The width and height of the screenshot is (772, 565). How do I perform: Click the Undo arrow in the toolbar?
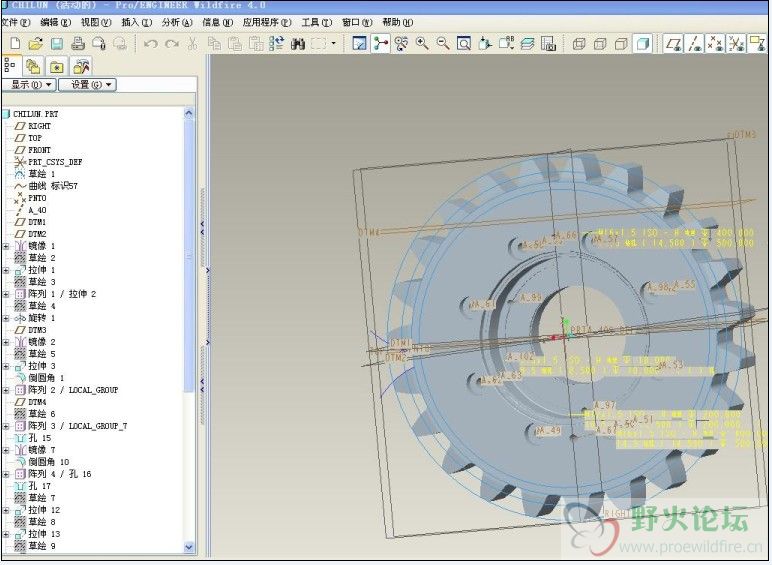pyautogui.click(x=150, y=43)
